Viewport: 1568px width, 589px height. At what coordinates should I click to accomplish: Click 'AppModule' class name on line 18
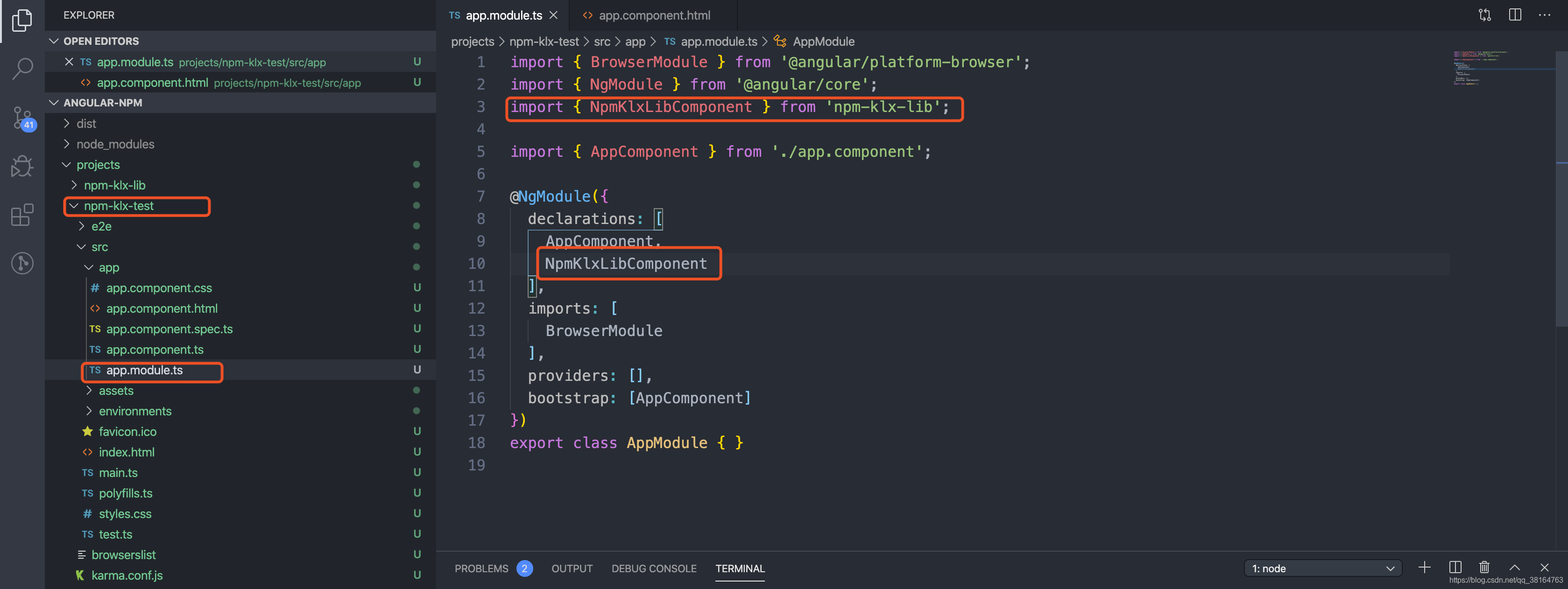coord(667,442)
